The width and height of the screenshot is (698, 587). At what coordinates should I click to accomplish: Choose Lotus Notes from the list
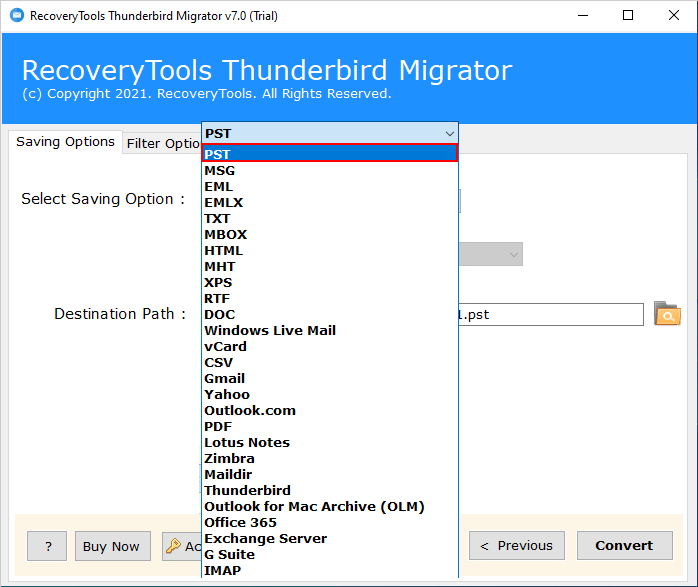329,443
